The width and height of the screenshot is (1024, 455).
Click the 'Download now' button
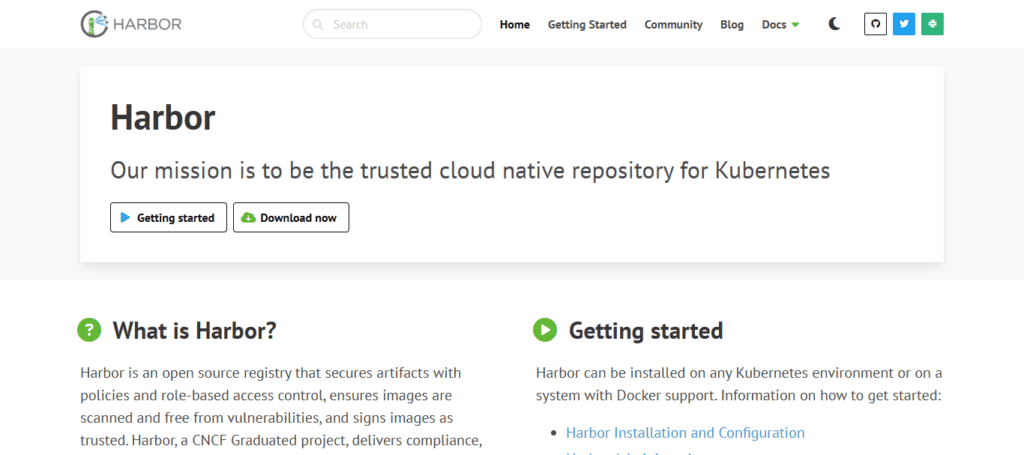coord(291,217)
